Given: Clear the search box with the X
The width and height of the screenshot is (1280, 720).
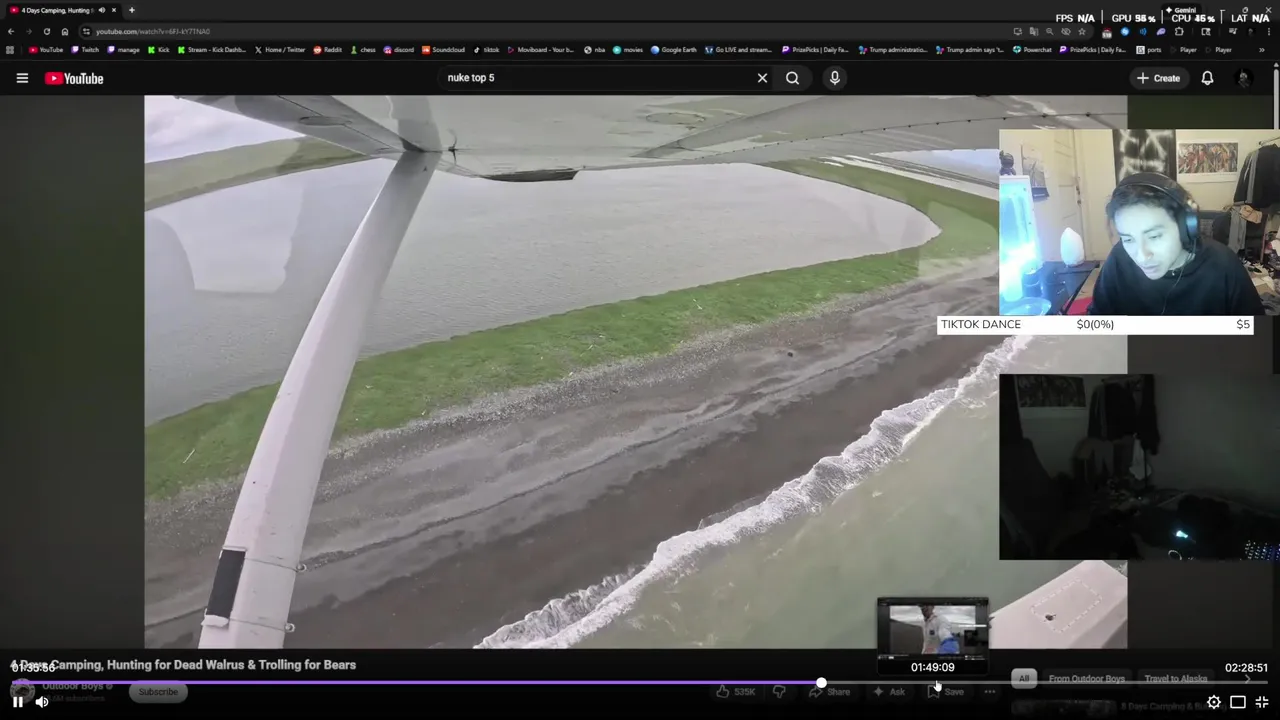Looking at the screenshot, I should pyautogui.click(x=762, y=78).
